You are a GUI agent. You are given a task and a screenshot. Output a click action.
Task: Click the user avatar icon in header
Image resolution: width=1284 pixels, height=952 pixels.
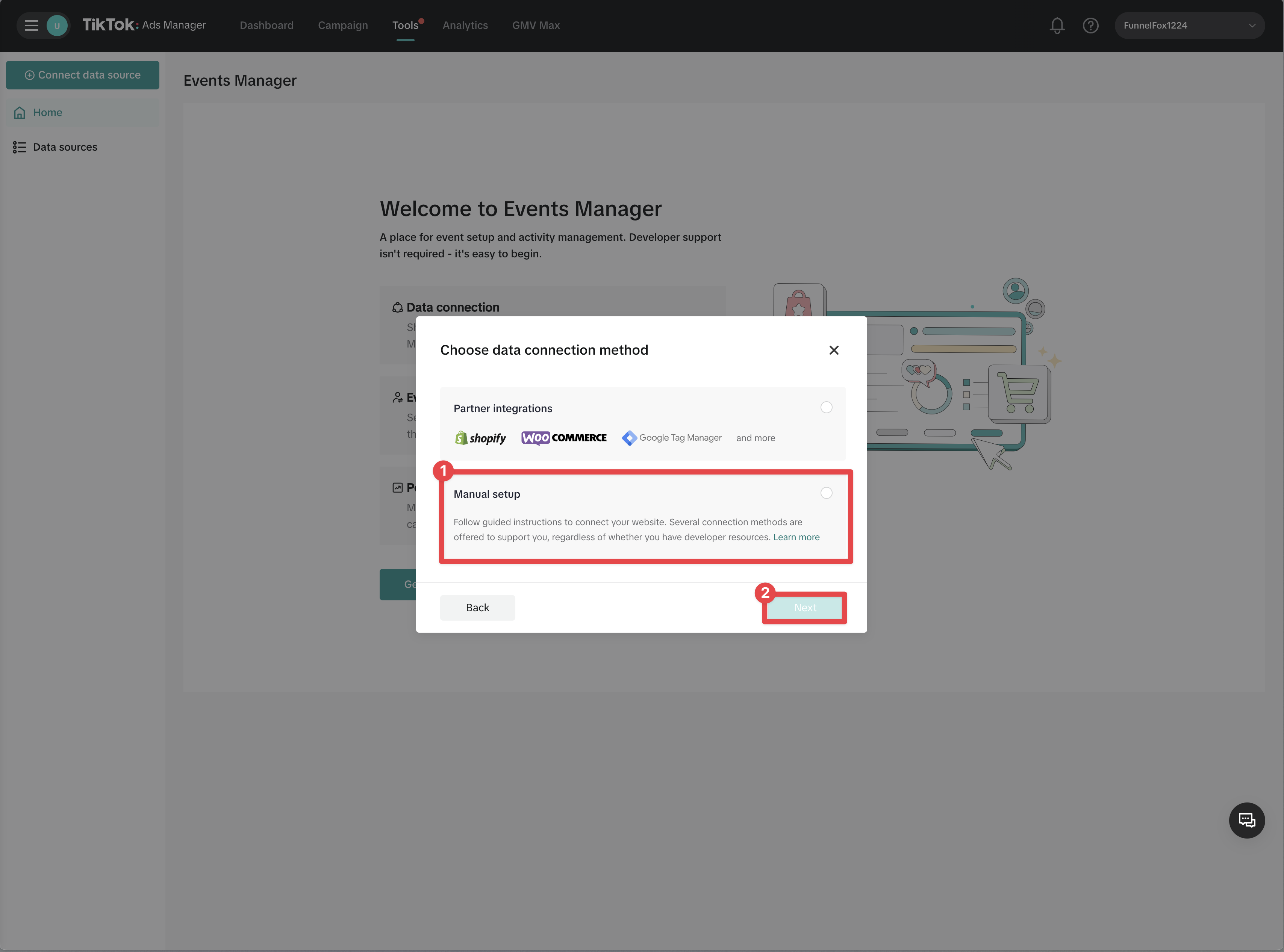click(x=57, y=25)
